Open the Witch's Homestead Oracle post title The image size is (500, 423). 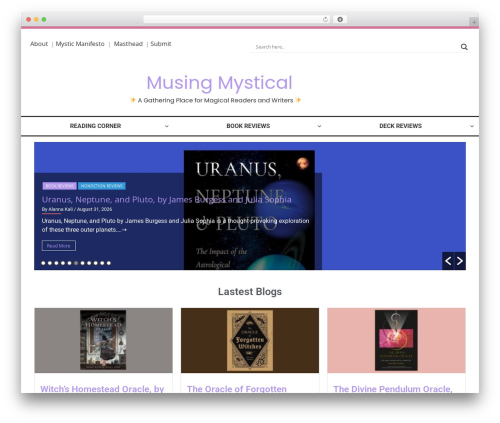click(x=102, y=389)
